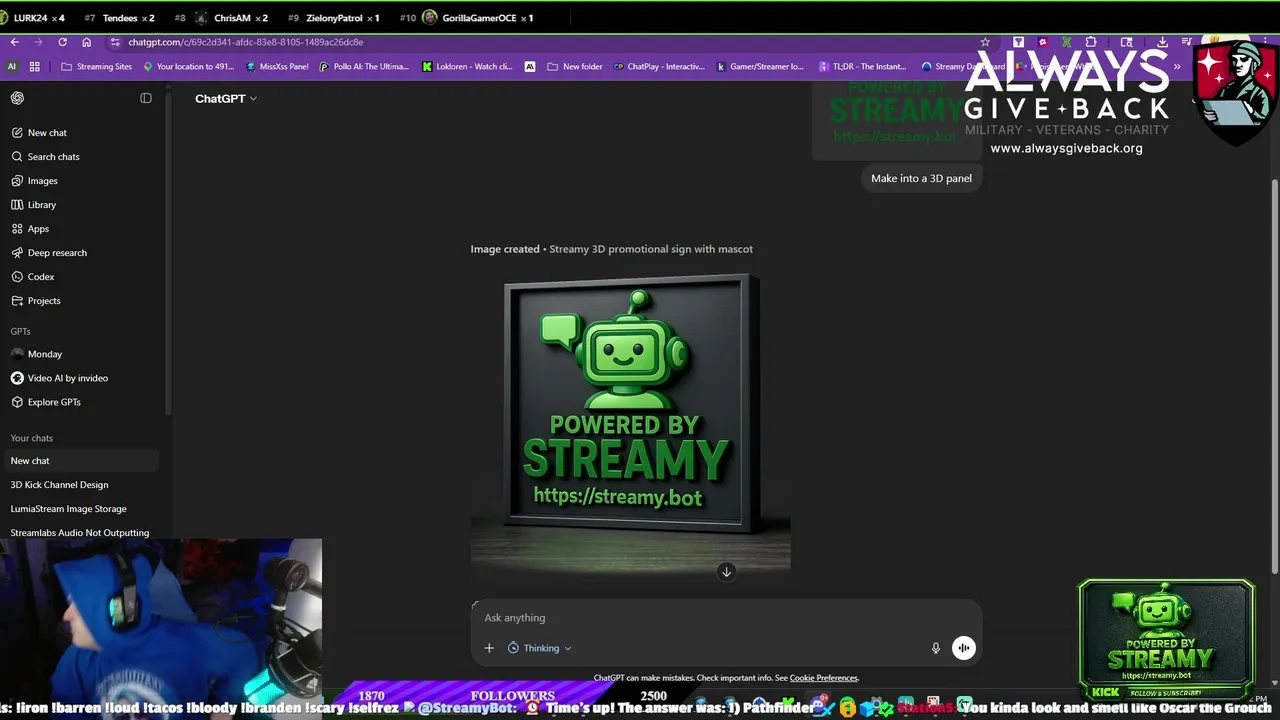Screen dimensions: 1280x720
Task: Expand the Thinking mode dropdown
Action: click(540, 648)
